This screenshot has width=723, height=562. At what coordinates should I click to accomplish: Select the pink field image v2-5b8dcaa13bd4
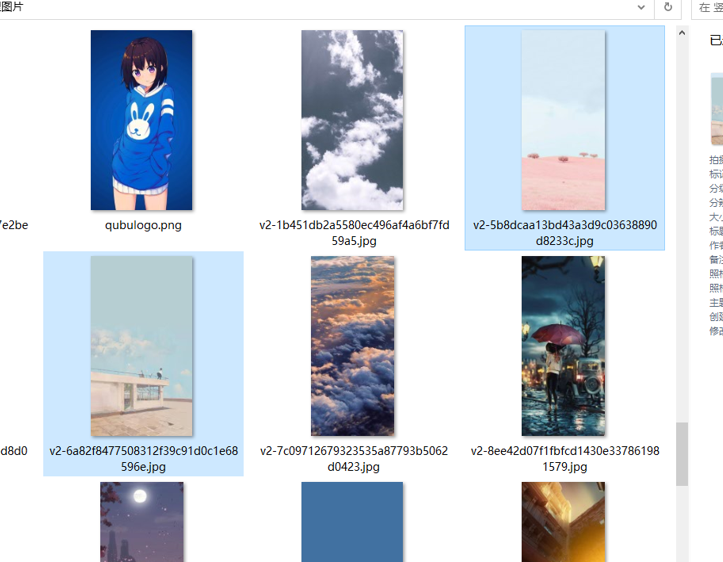pos(563,120)
